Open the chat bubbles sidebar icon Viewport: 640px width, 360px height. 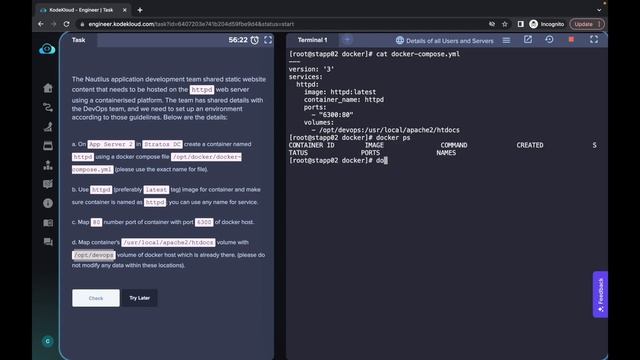[48, 242]
